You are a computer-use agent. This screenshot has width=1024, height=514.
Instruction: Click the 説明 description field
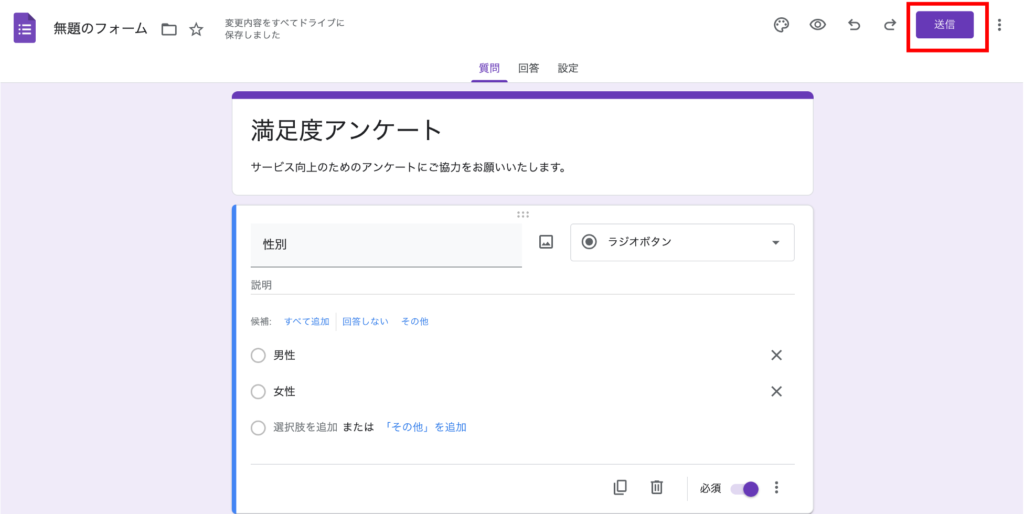click(522, 285)
